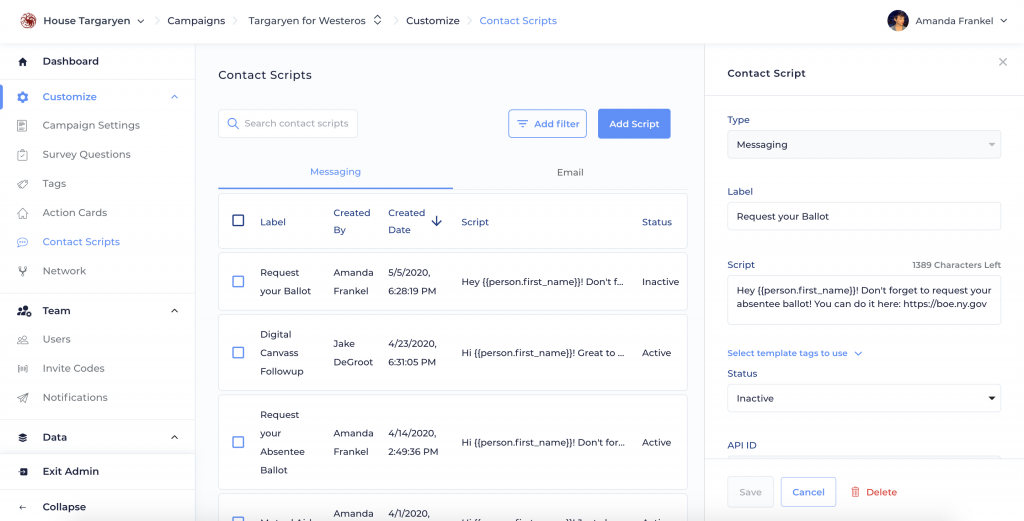Click the Search contact scripts field
Image resolution: width=1024 pixels, height=521 pixels.
coord(288,123)
